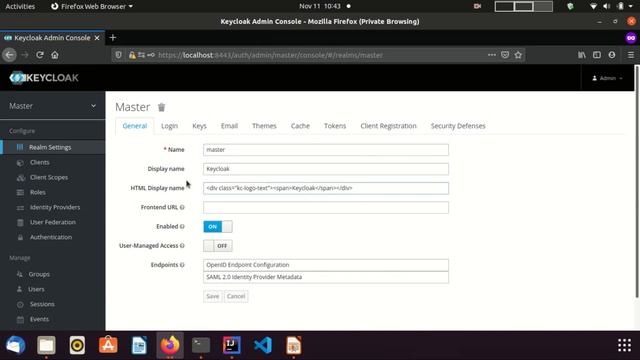Open Identity Providers in sidebar

[x=55, y=207]
